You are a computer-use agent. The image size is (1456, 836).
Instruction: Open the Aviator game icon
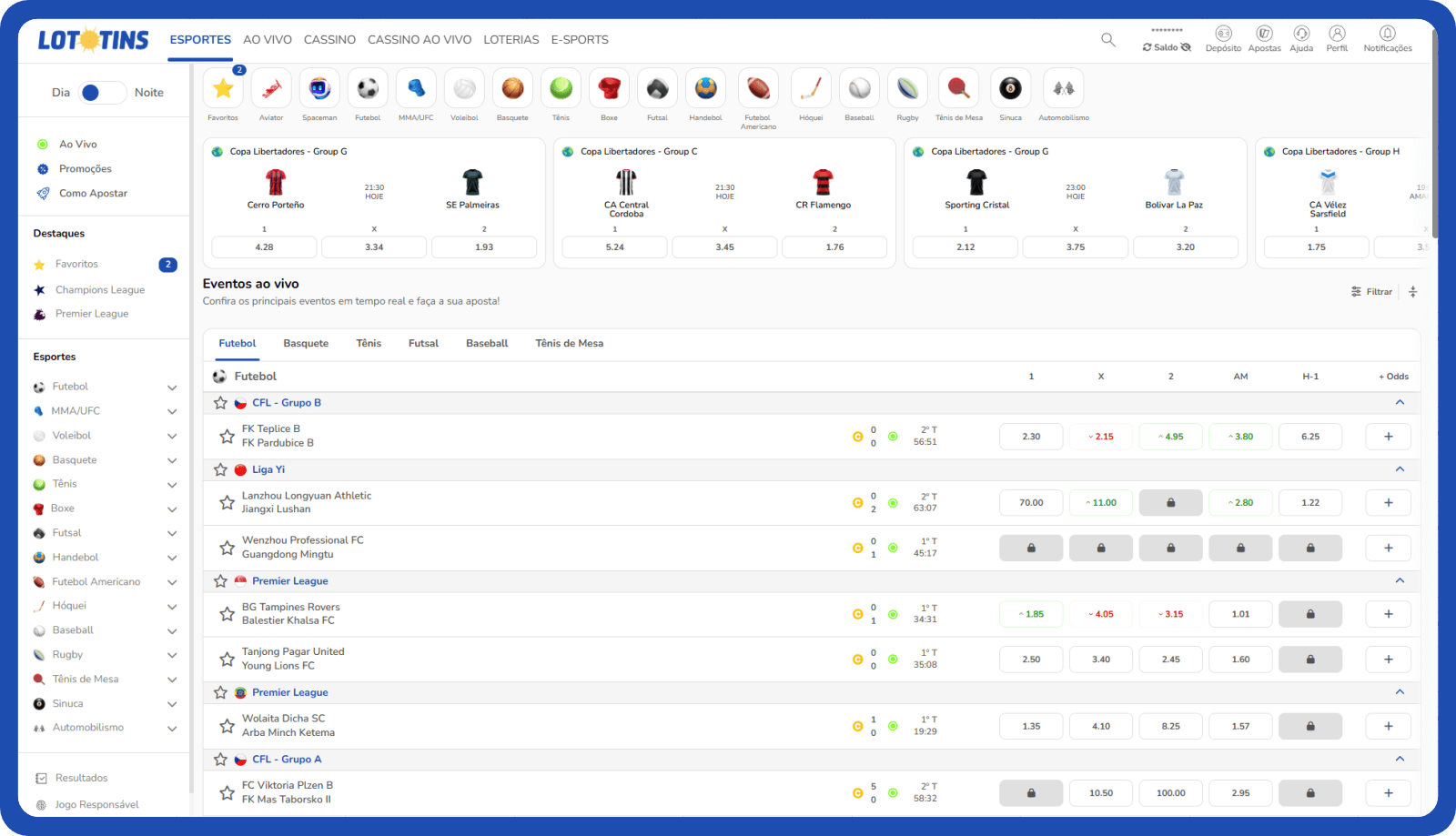tap(271, 88)
